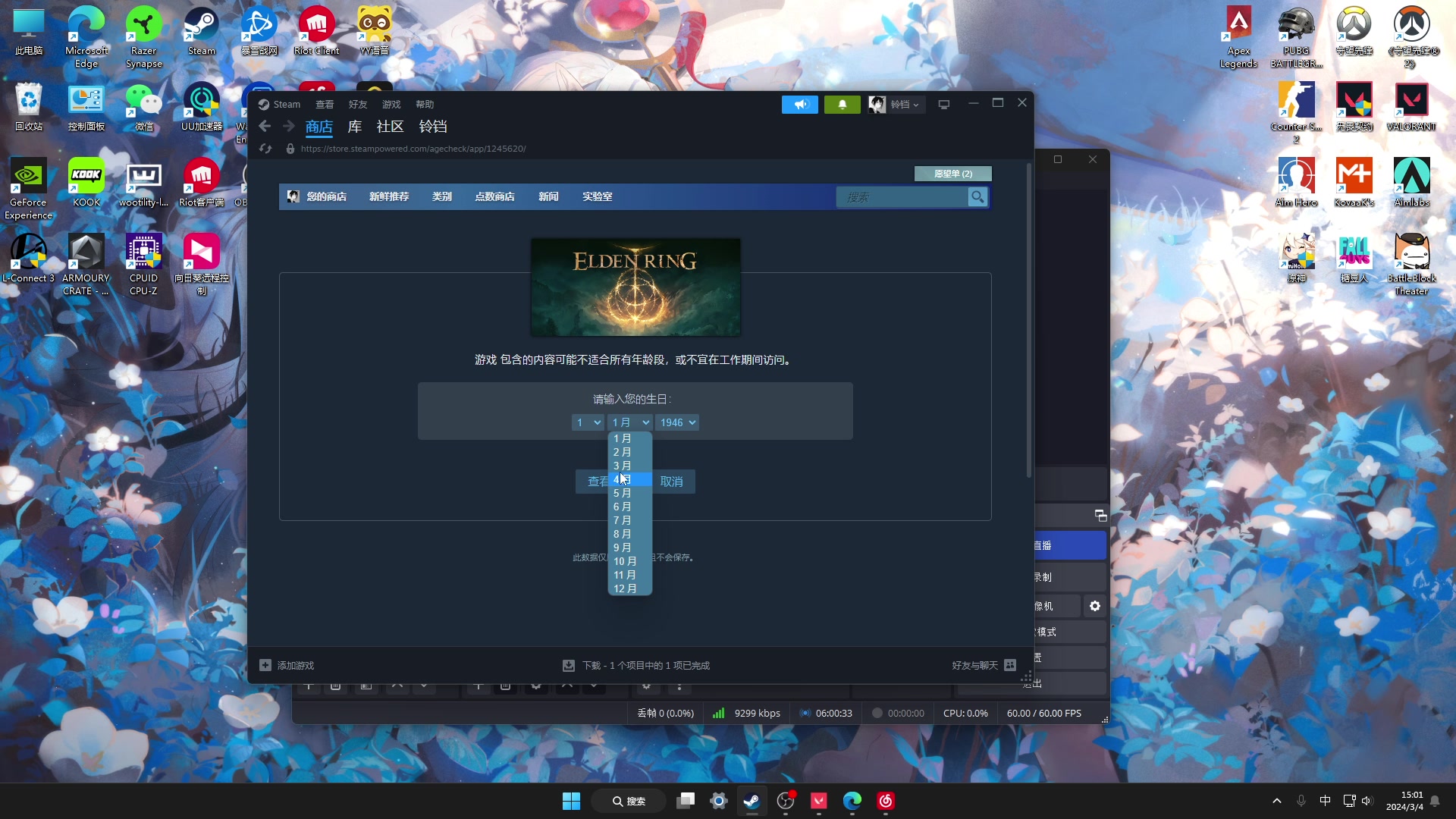Choose 7月 in the month list
The height and width of the screenshot is (819, 1456).
click(x=629, y=520)
